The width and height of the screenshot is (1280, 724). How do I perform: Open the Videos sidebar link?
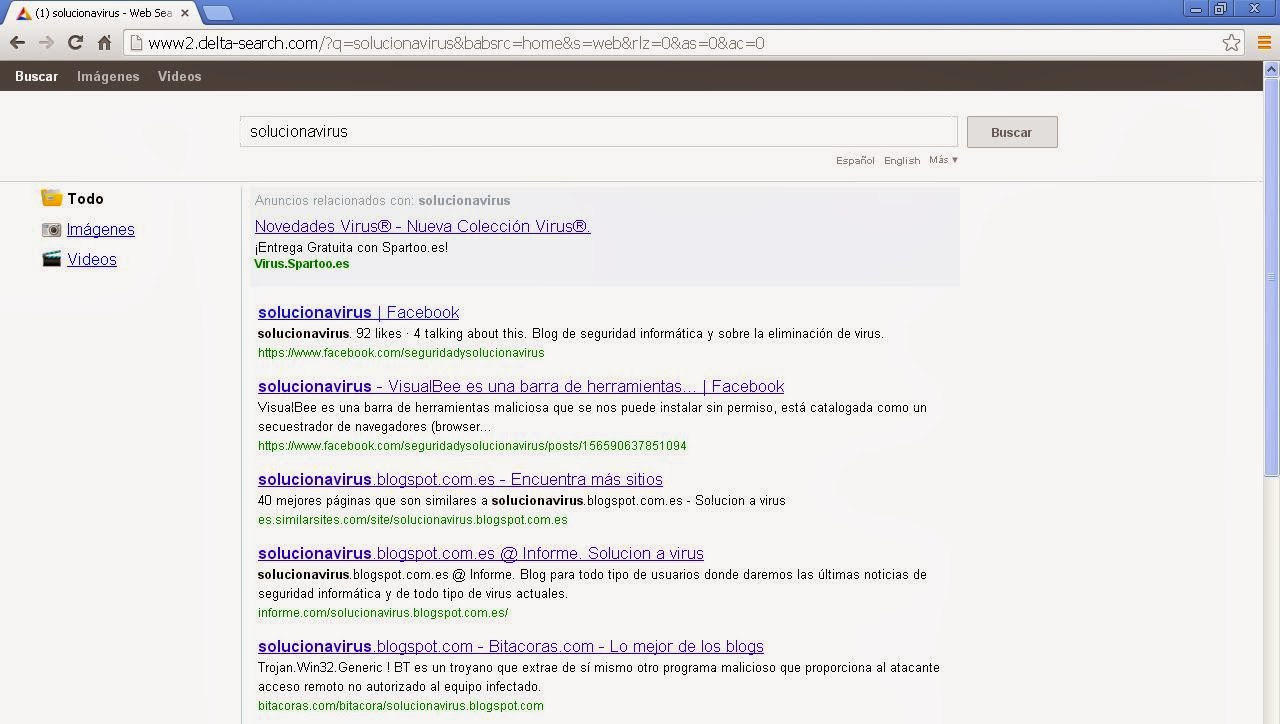point(92,259)
